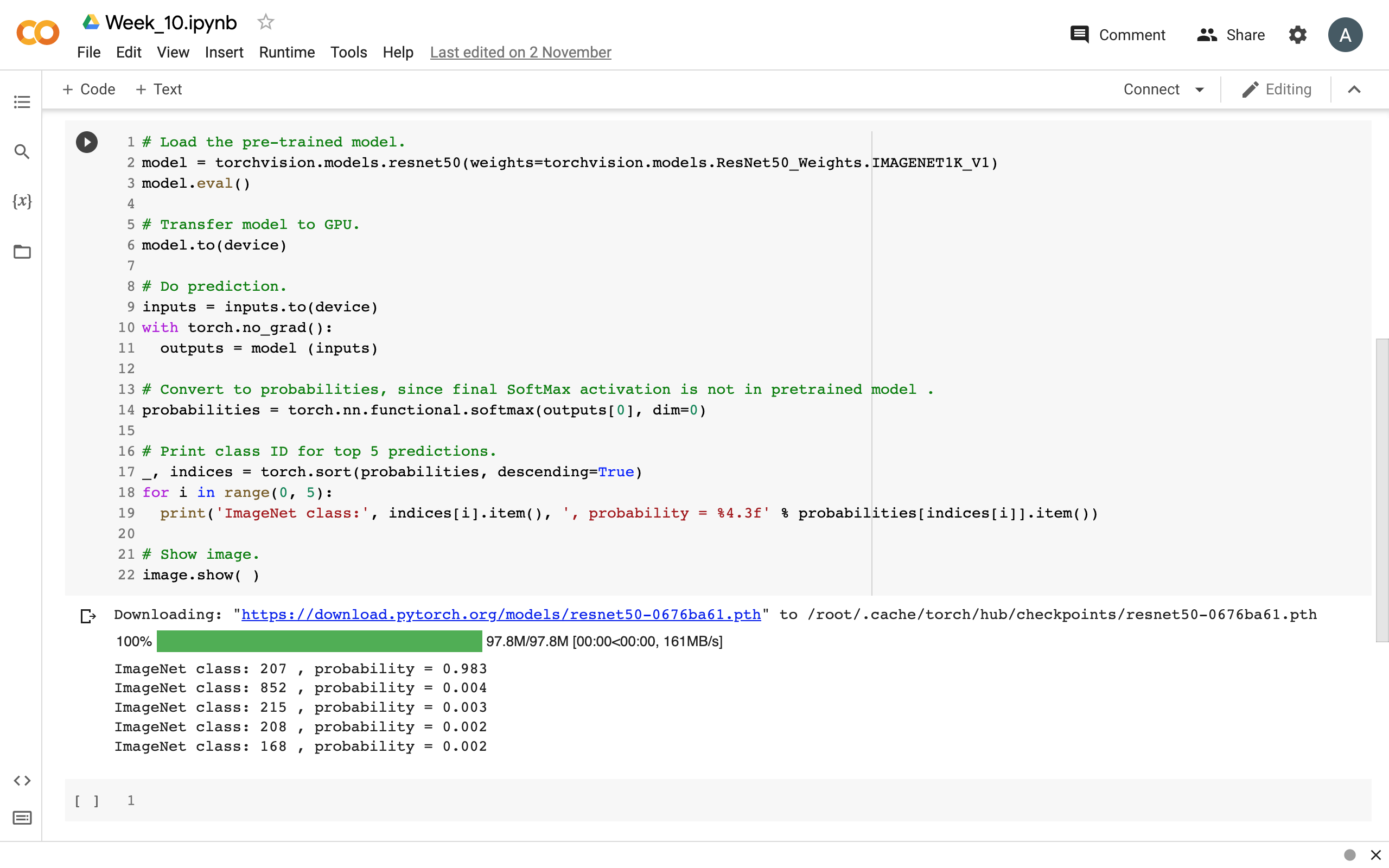Open the variable inspector sidebar
This screenshot has height=868, width=1389.
22,201
